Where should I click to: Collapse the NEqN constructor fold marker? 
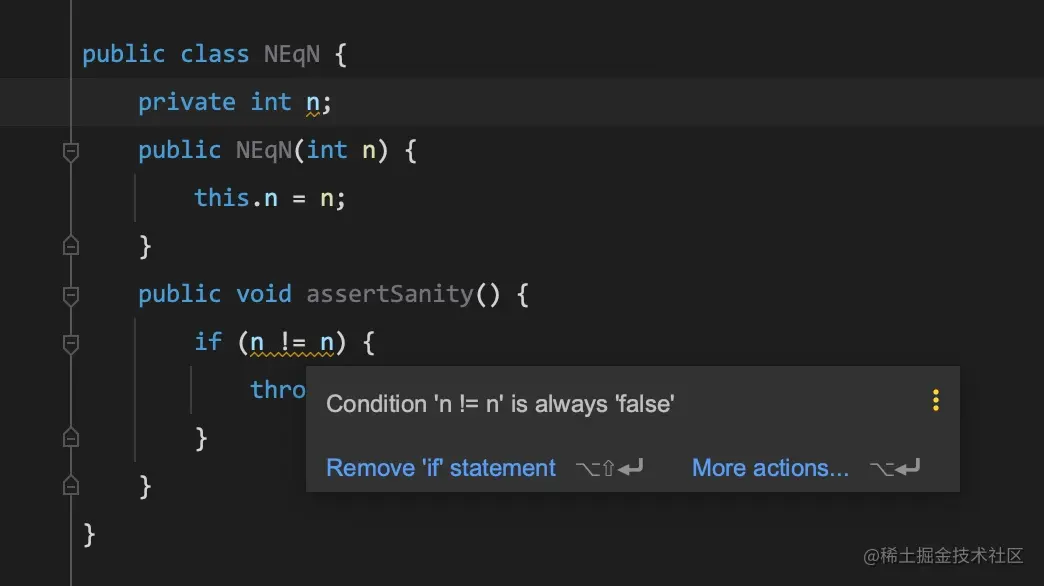tap(71, 152)
